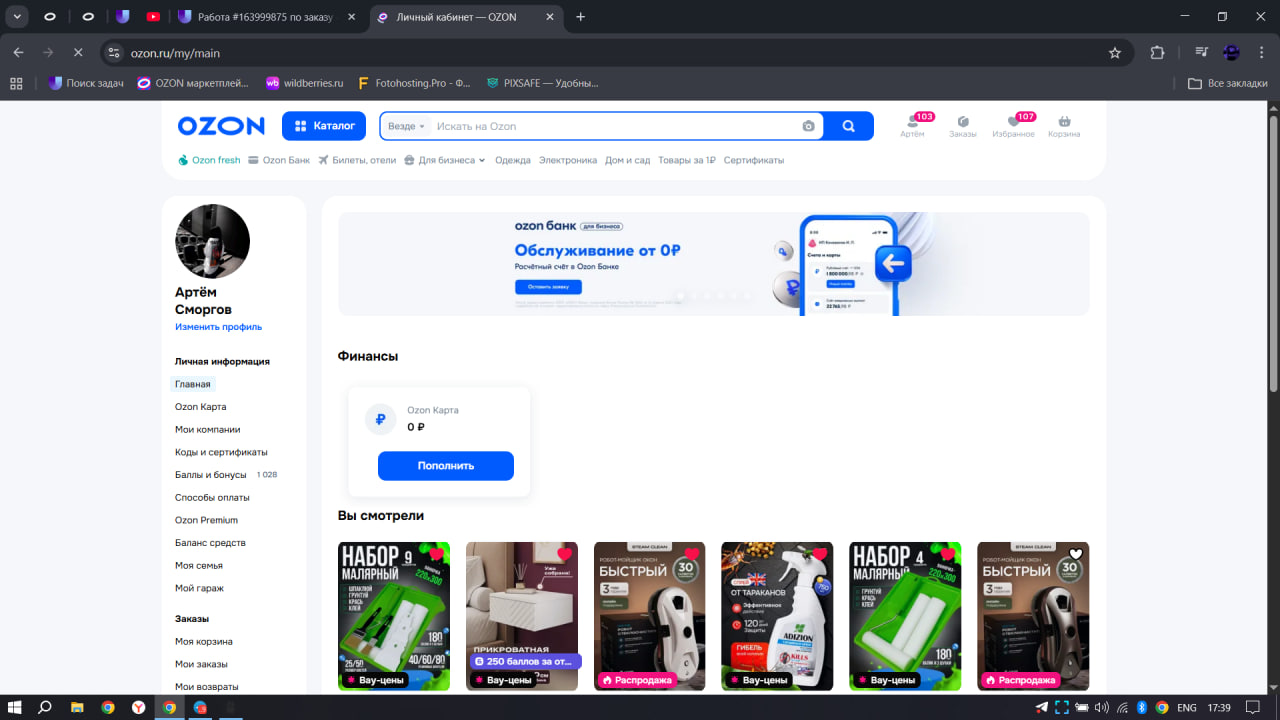Open the wildberries.ru bookmark
This screenshot has height=720, width=1280.
304,83
